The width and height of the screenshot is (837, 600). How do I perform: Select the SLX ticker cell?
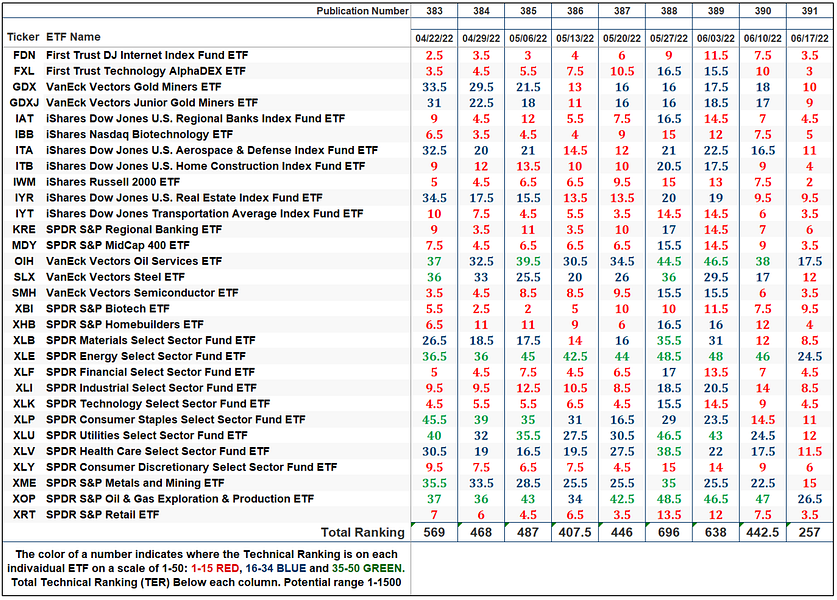24,277
